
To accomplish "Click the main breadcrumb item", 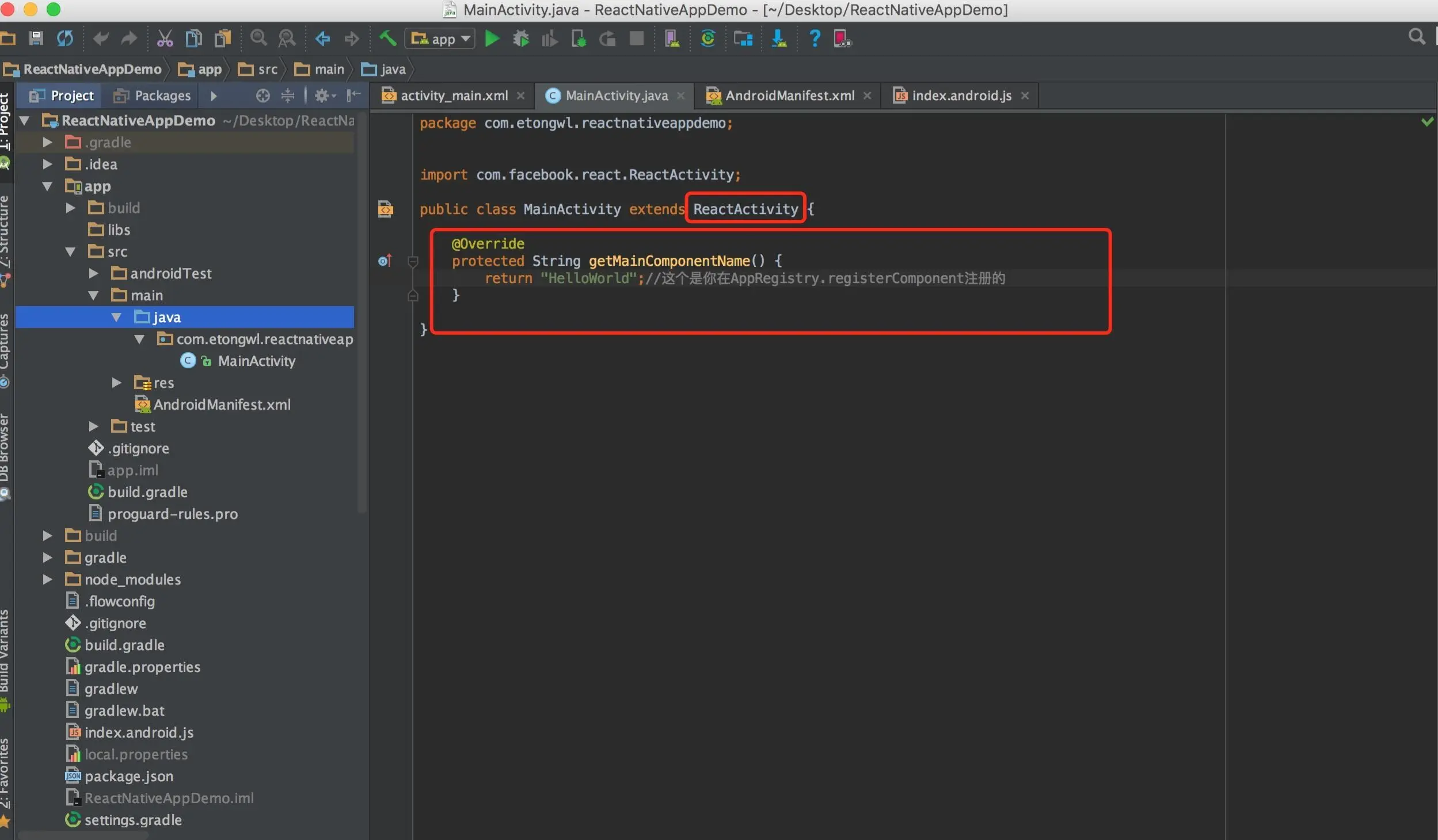I will (319, 70).
